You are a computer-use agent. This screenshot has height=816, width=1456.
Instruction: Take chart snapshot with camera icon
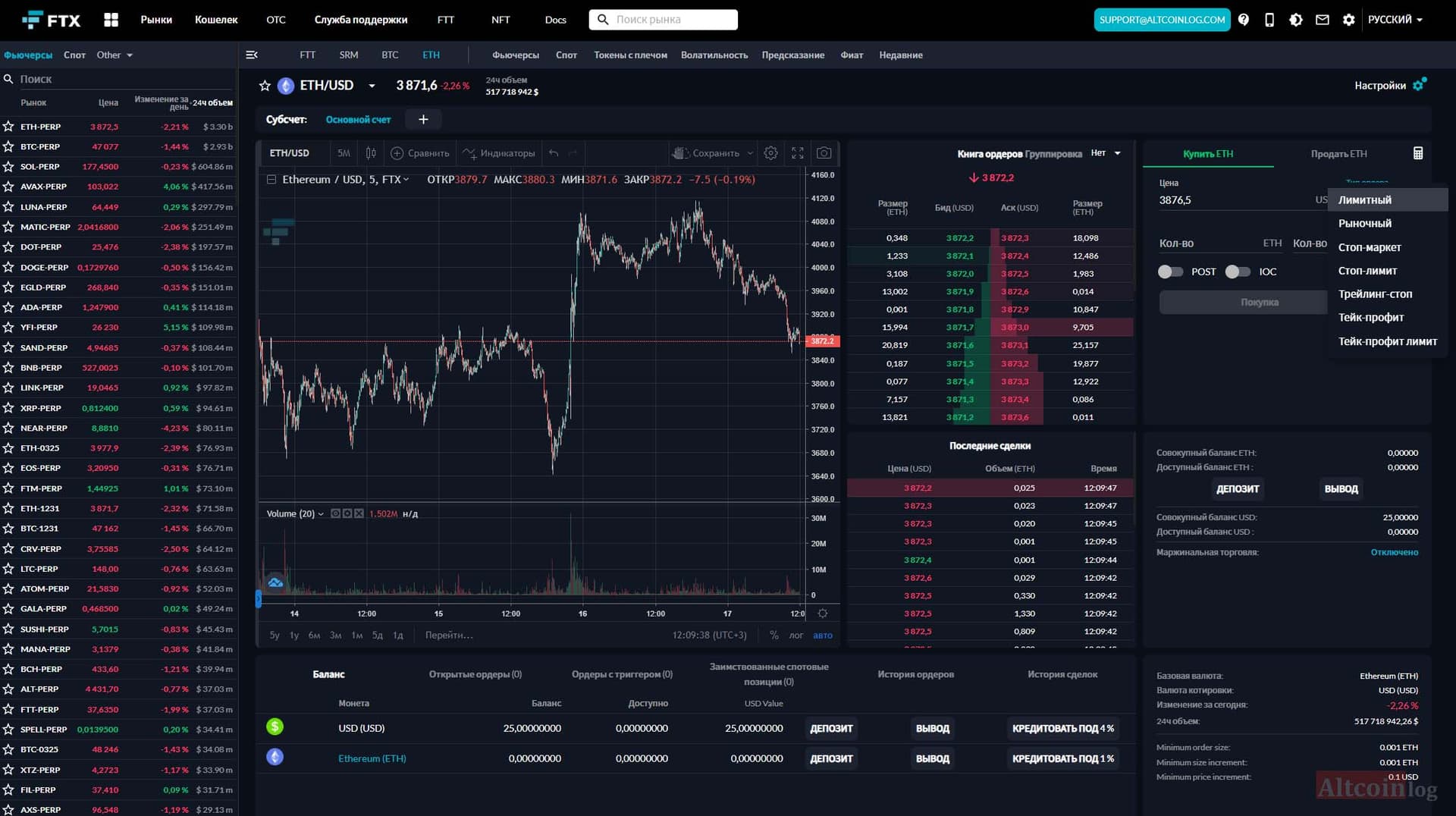(824, 153)
